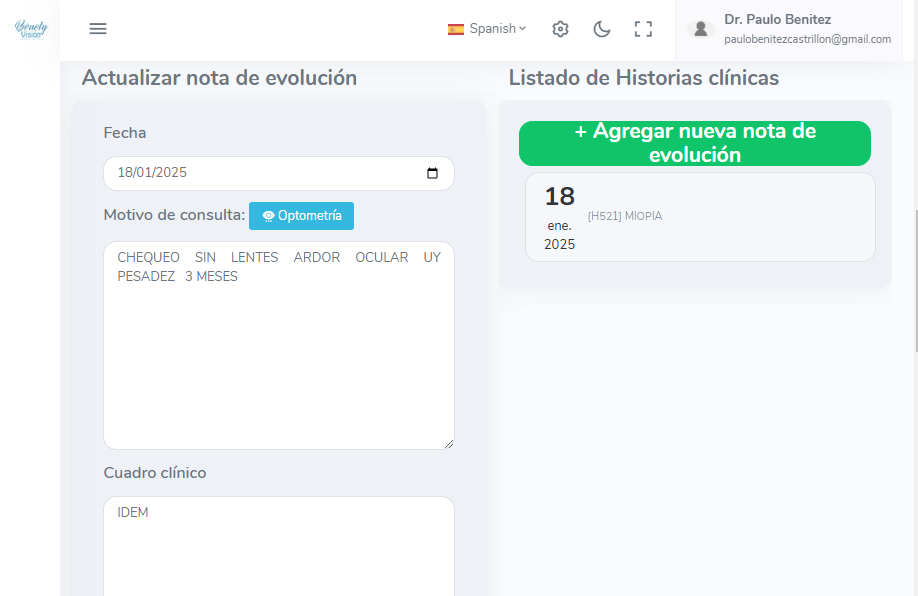
Task: Open the calendar picker in Fecha field
Action: coord(432,173)
